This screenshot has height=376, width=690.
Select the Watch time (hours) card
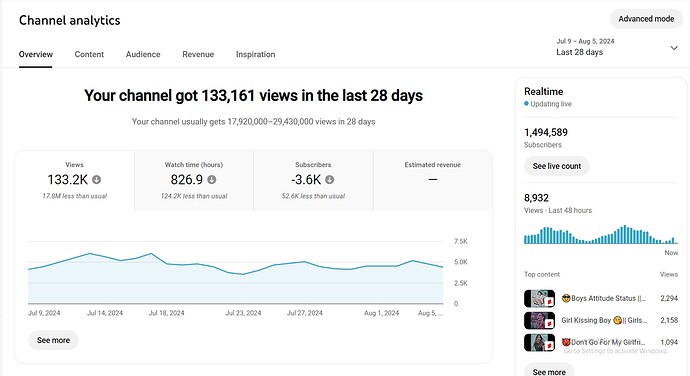(194, 181)
